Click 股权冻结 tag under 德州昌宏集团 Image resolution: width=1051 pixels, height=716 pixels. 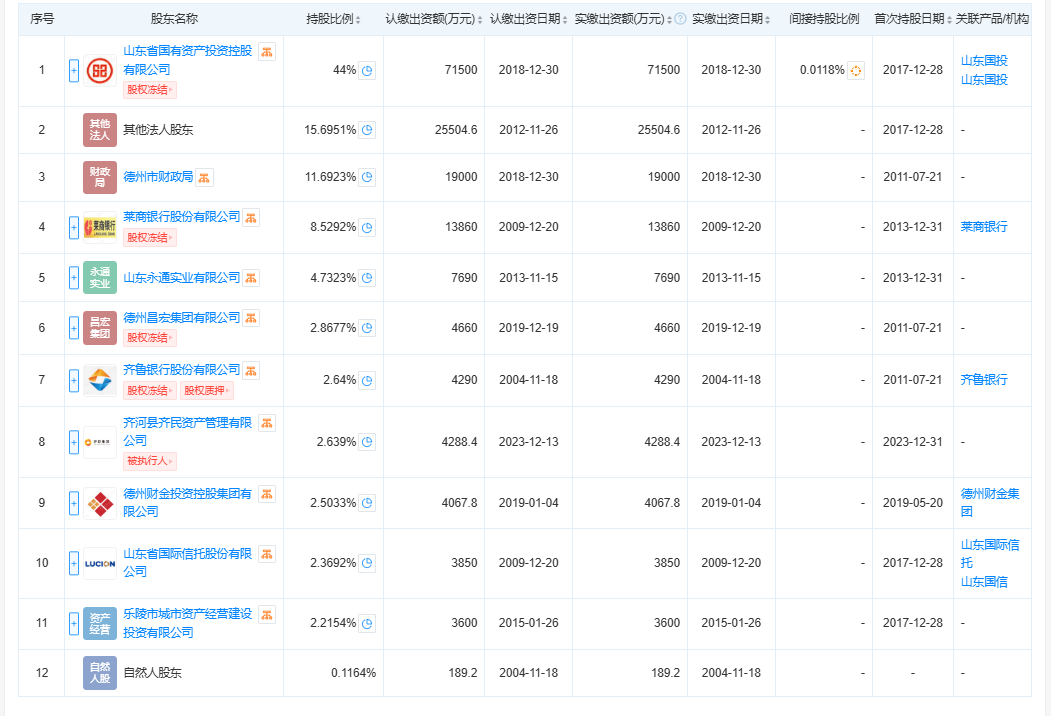[149, 338]
